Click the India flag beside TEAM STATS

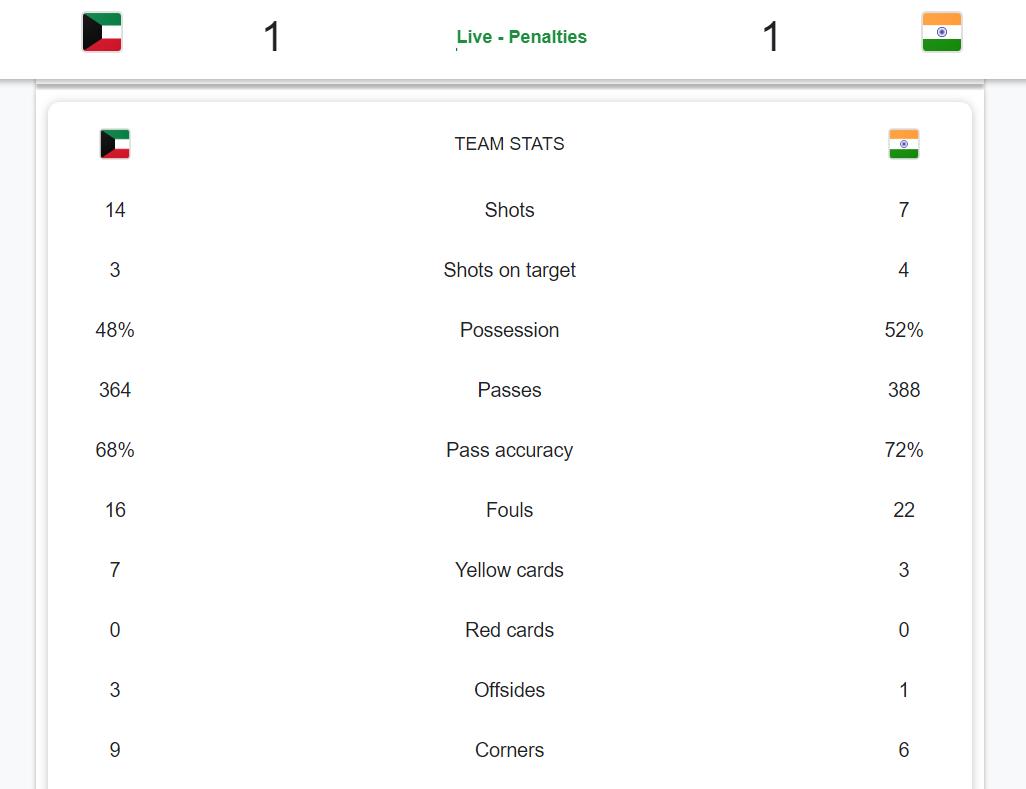(x=903, y=144)
